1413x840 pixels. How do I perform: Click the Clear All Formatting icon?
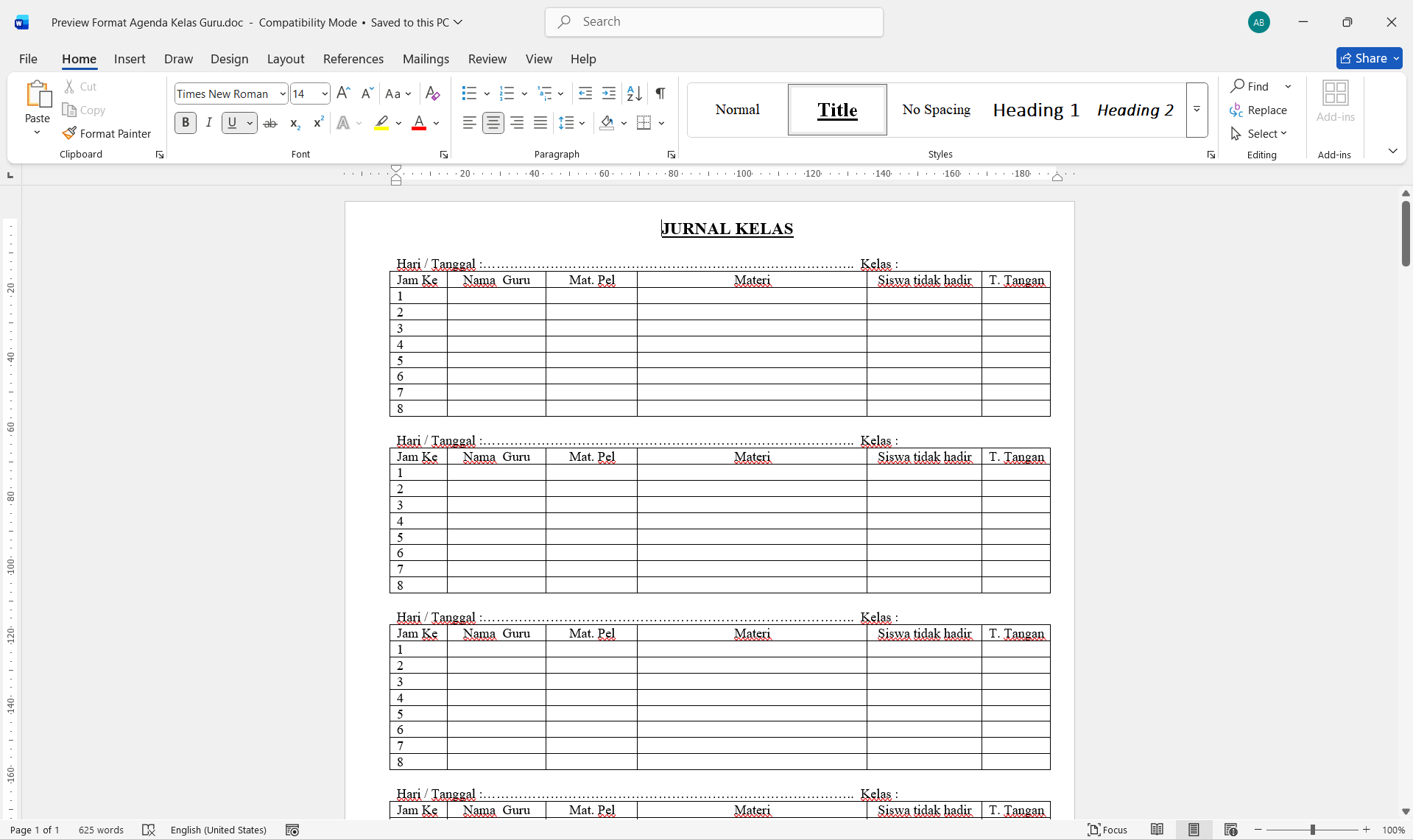point(432,93)
